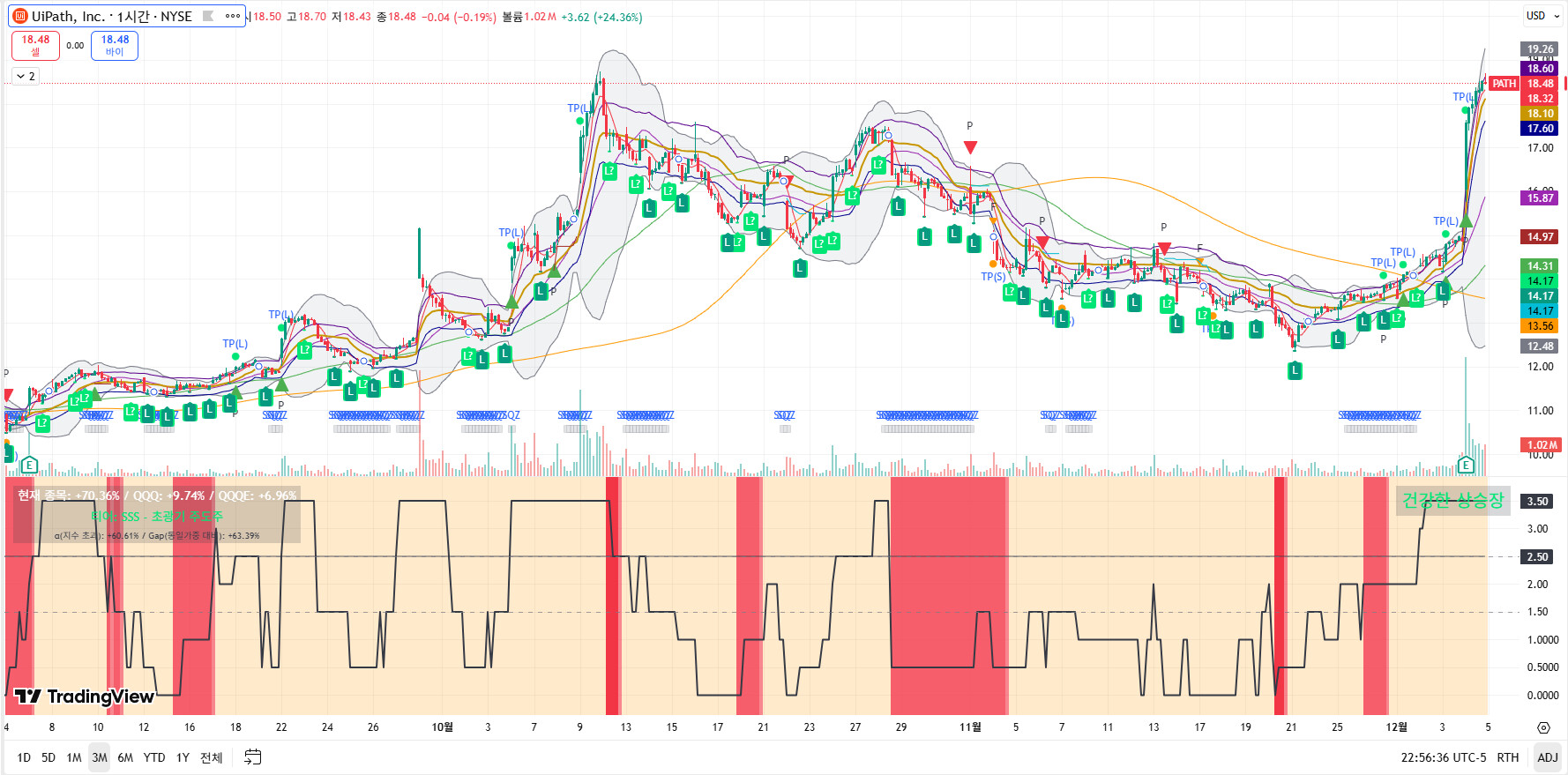Viewport: 1568px width, 775px height.
Task: Click the earnings E marker at chart start
Action: 29,465
